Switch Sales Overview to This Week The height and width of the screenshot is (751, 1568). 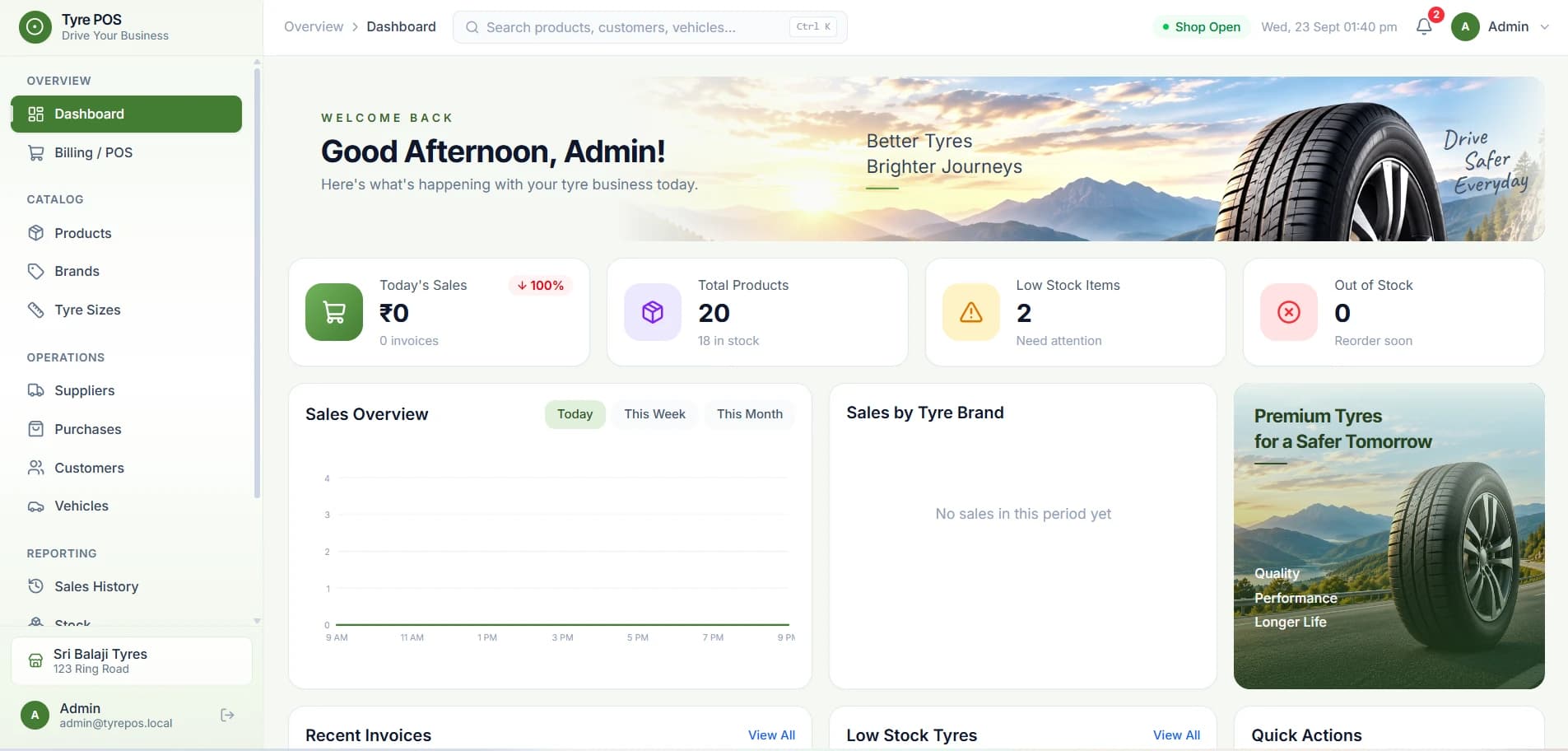coord(654,414)
